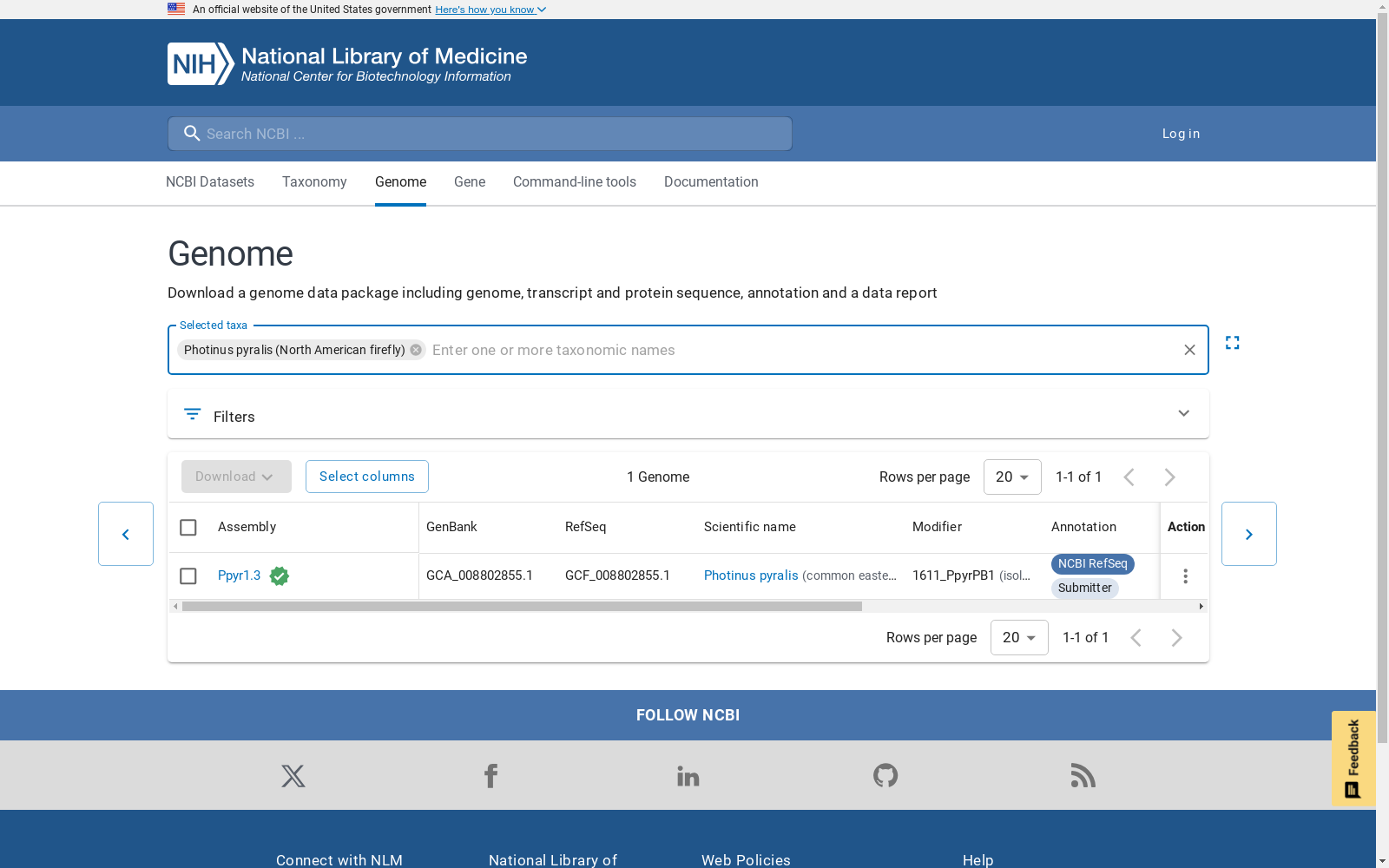Click the Submitter annotation badge
The image size is (1389, 868).
tap(1085, 589)
